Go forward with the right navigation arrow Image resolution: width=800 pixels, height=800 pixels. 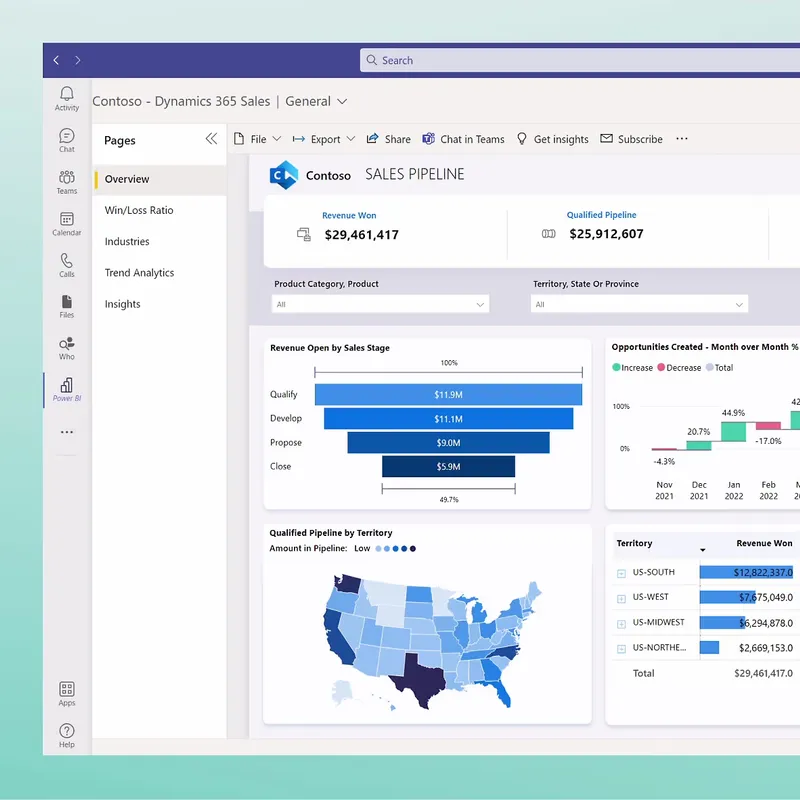tap(78, 60)
